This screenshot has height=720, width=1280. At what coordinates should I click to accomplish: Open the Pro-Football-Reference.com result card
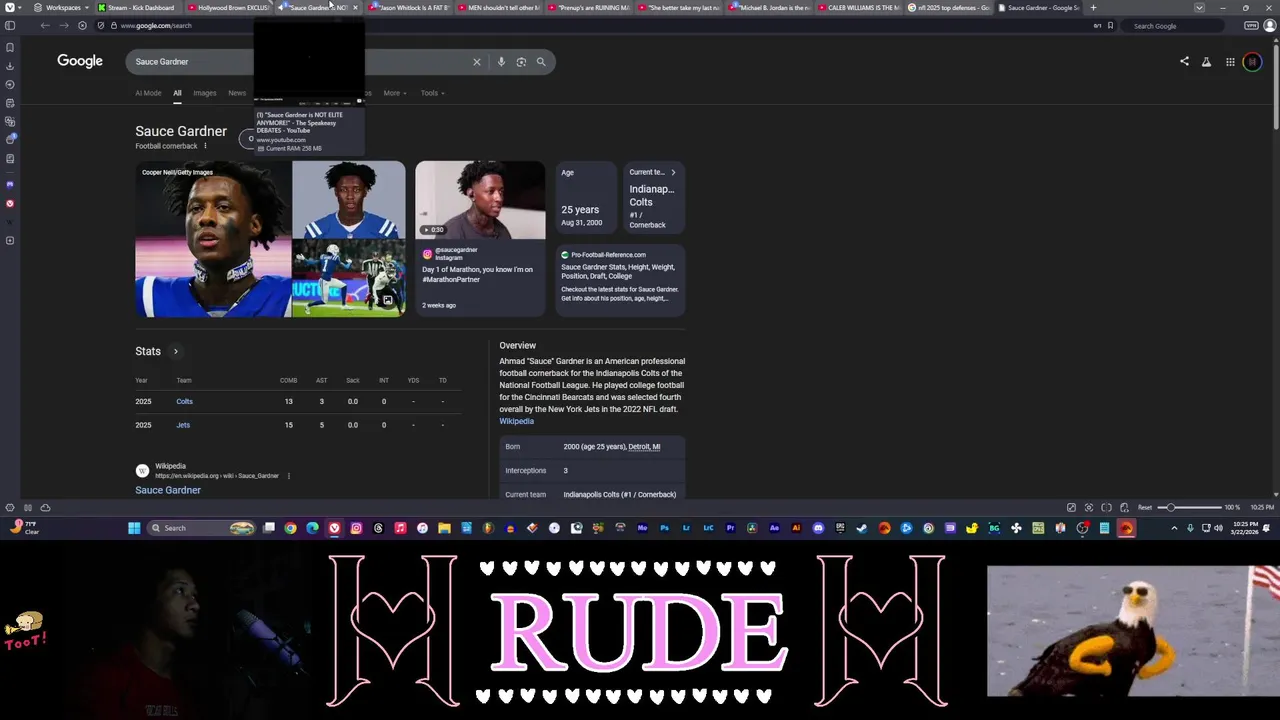tap(620, 280)
